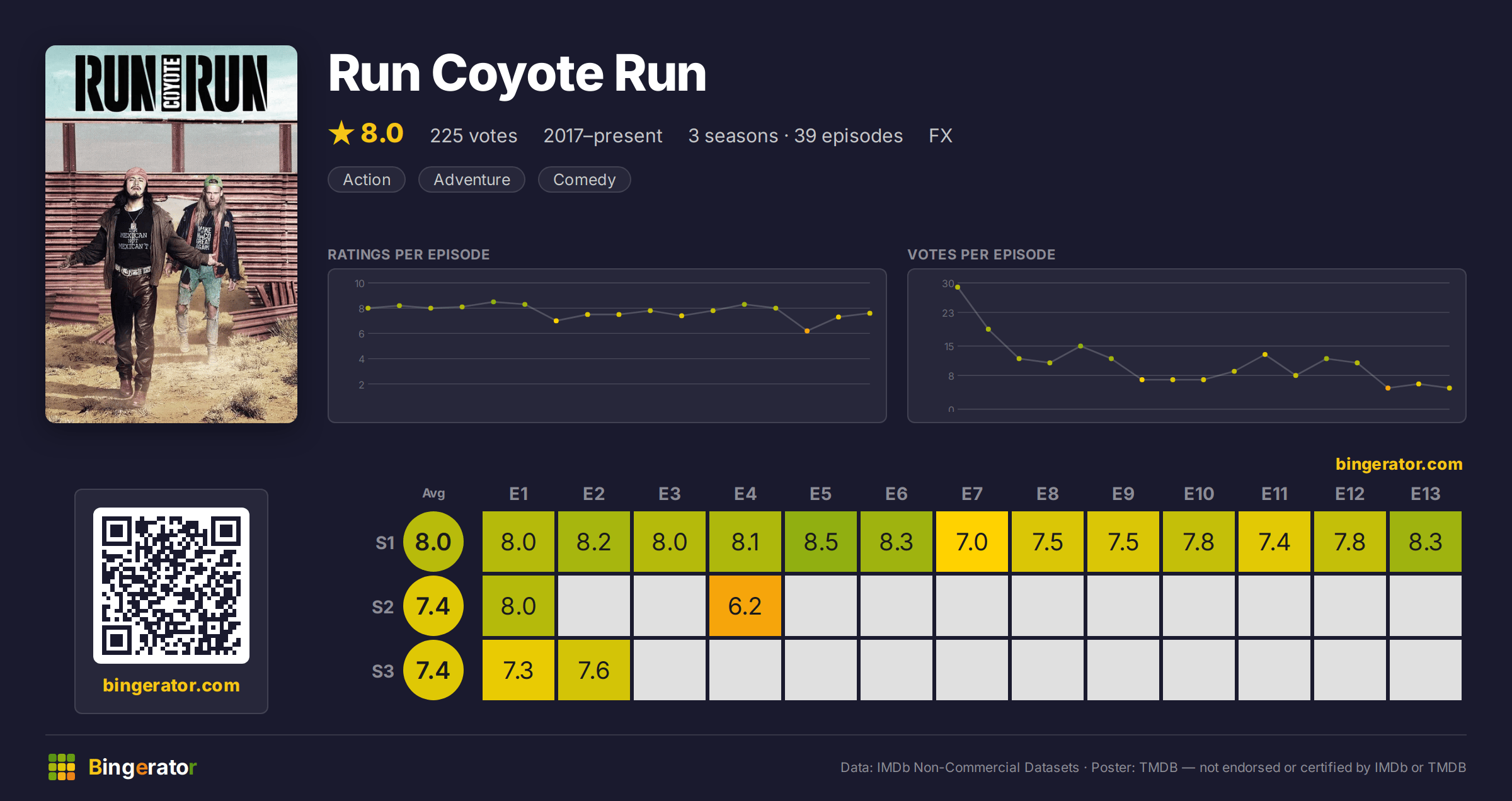The image size is (1512, 801).
Task: Select the Action genre tag
Action: point(367,179)
